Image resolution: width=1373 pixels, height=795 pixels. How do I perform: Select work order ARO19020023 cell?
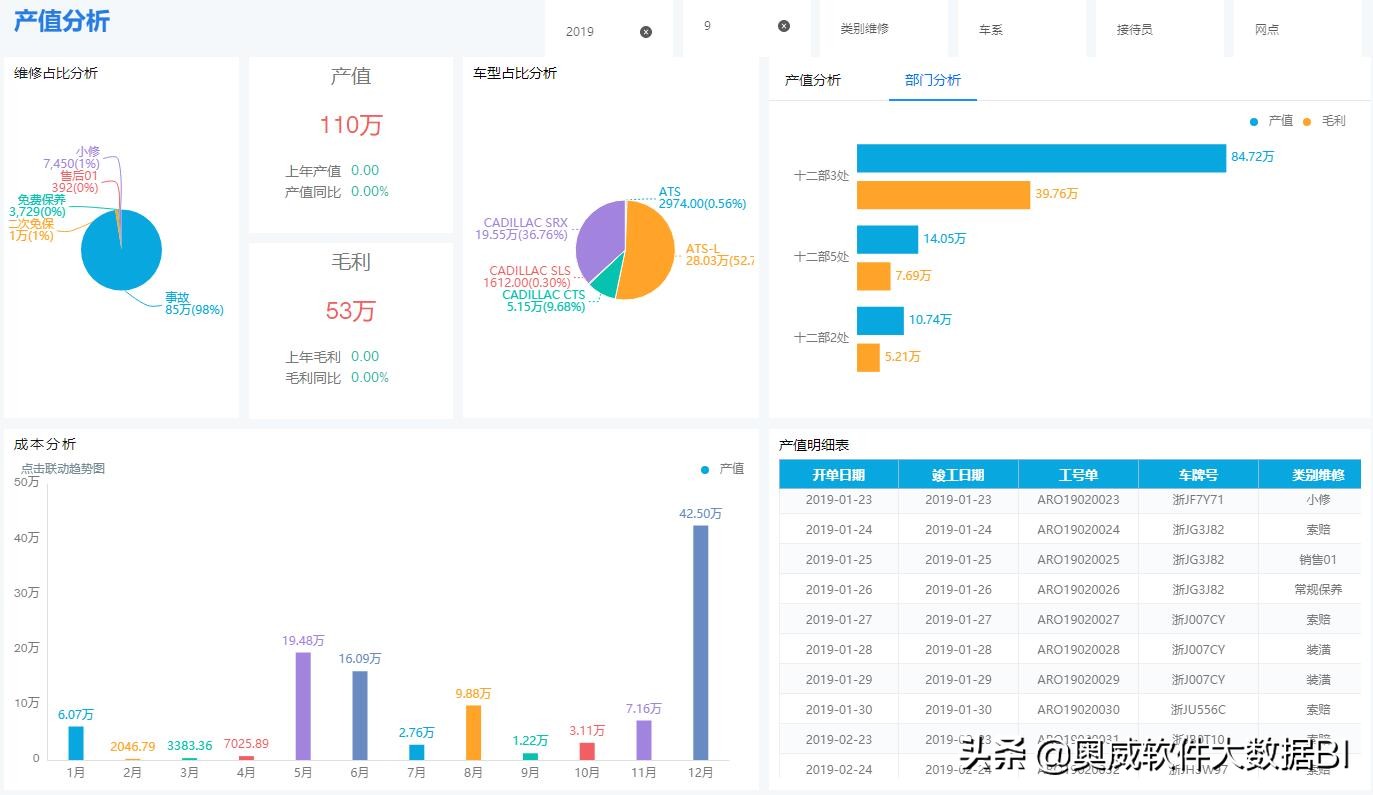pos(1078,500)
